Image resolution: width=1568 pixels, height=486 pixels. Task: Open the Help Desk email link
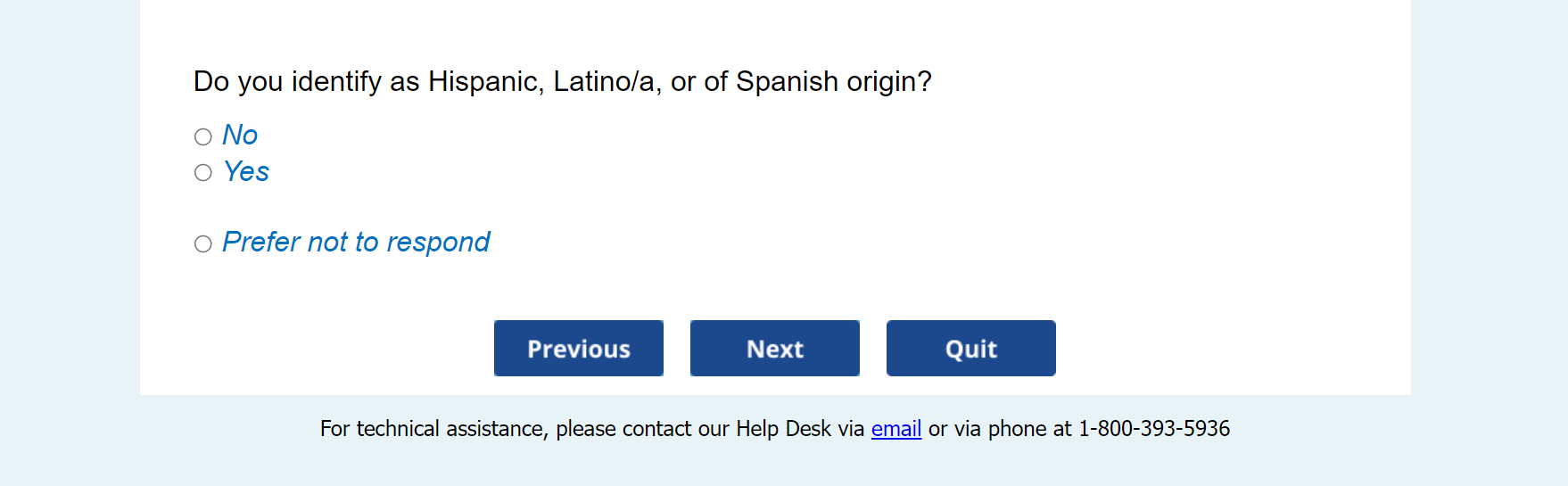(895, 429)
